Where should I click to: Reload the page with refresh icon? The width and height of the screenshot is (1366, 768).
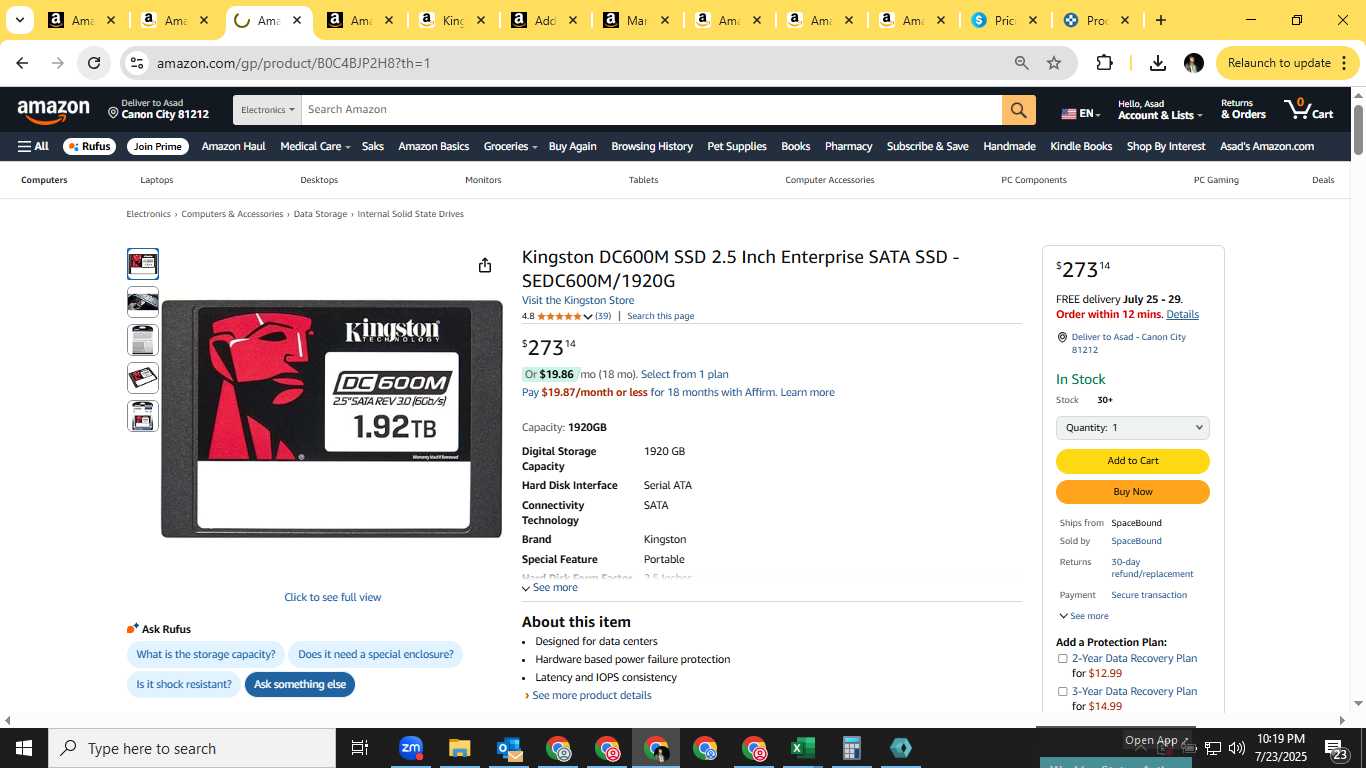coord(94,63)
